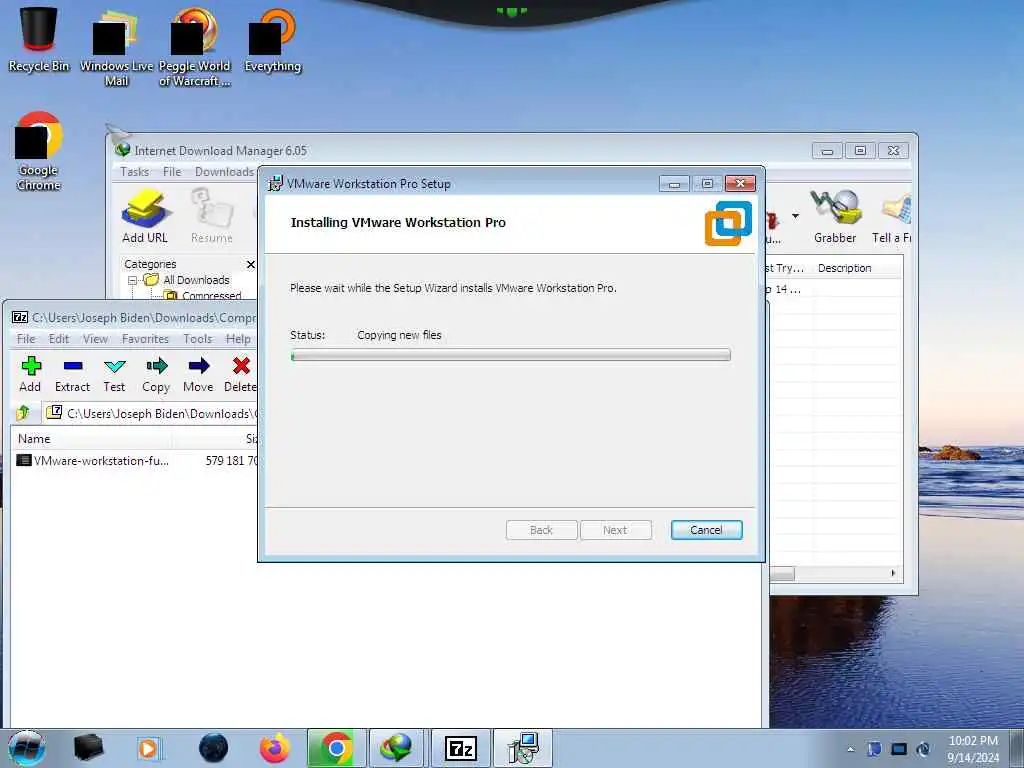Go up one folder in 7-Zip
Image resolution: width=1024 pixels, height=768 pixels.
(23, 413)
